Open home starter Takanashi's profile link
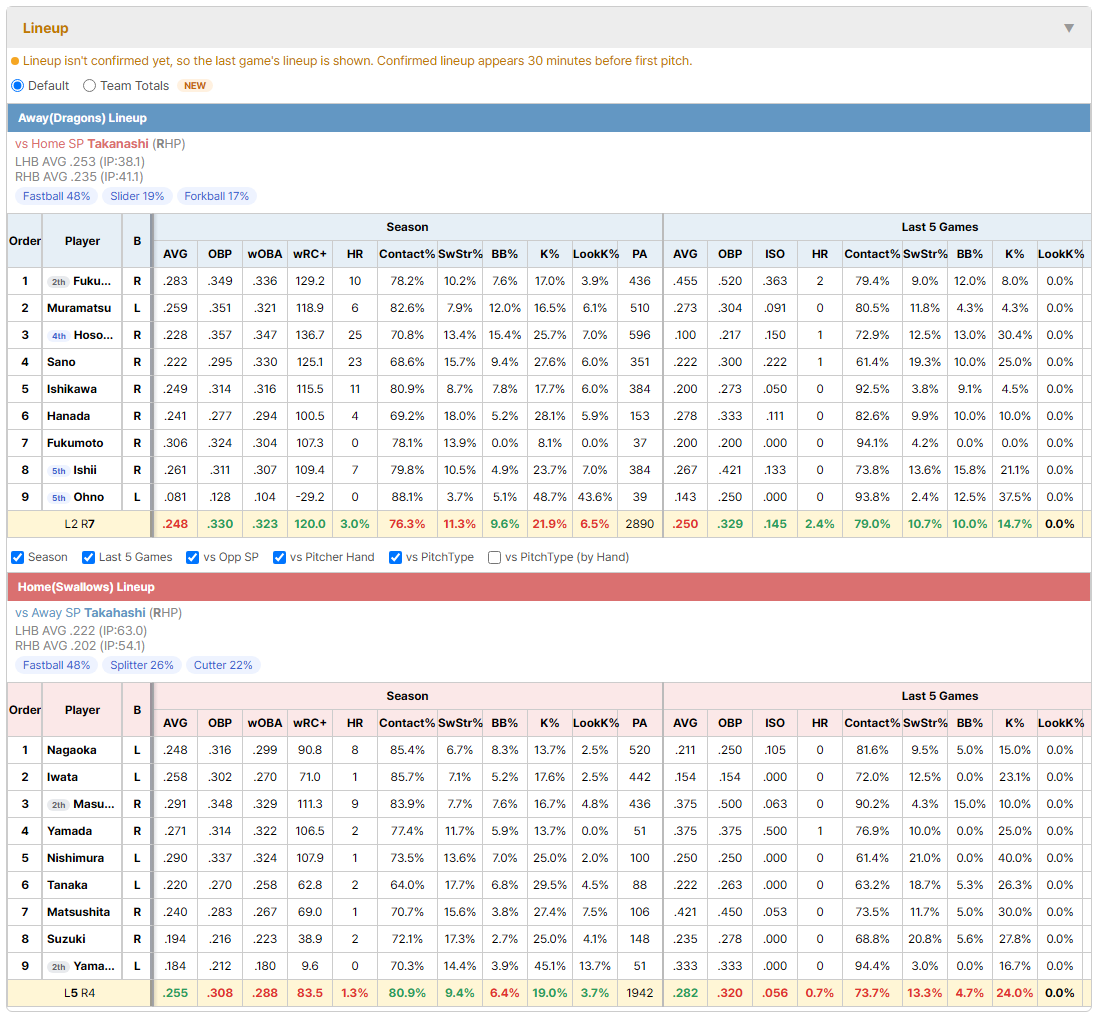1098x1018 pixels. (118, 144)
